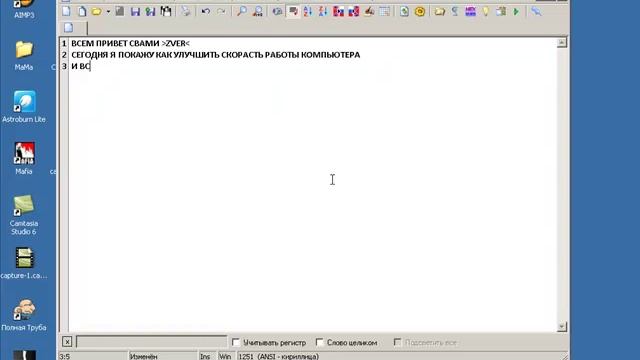Select the MaMa folder on desktop
Screen dimensions: 640x360
tap(24, 56)
